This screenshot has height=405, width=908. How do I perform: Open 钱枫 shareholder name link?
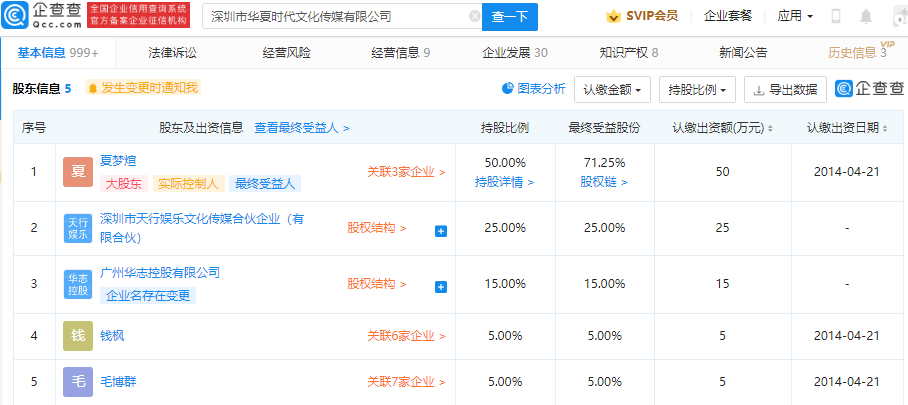[x=112, y=335]
